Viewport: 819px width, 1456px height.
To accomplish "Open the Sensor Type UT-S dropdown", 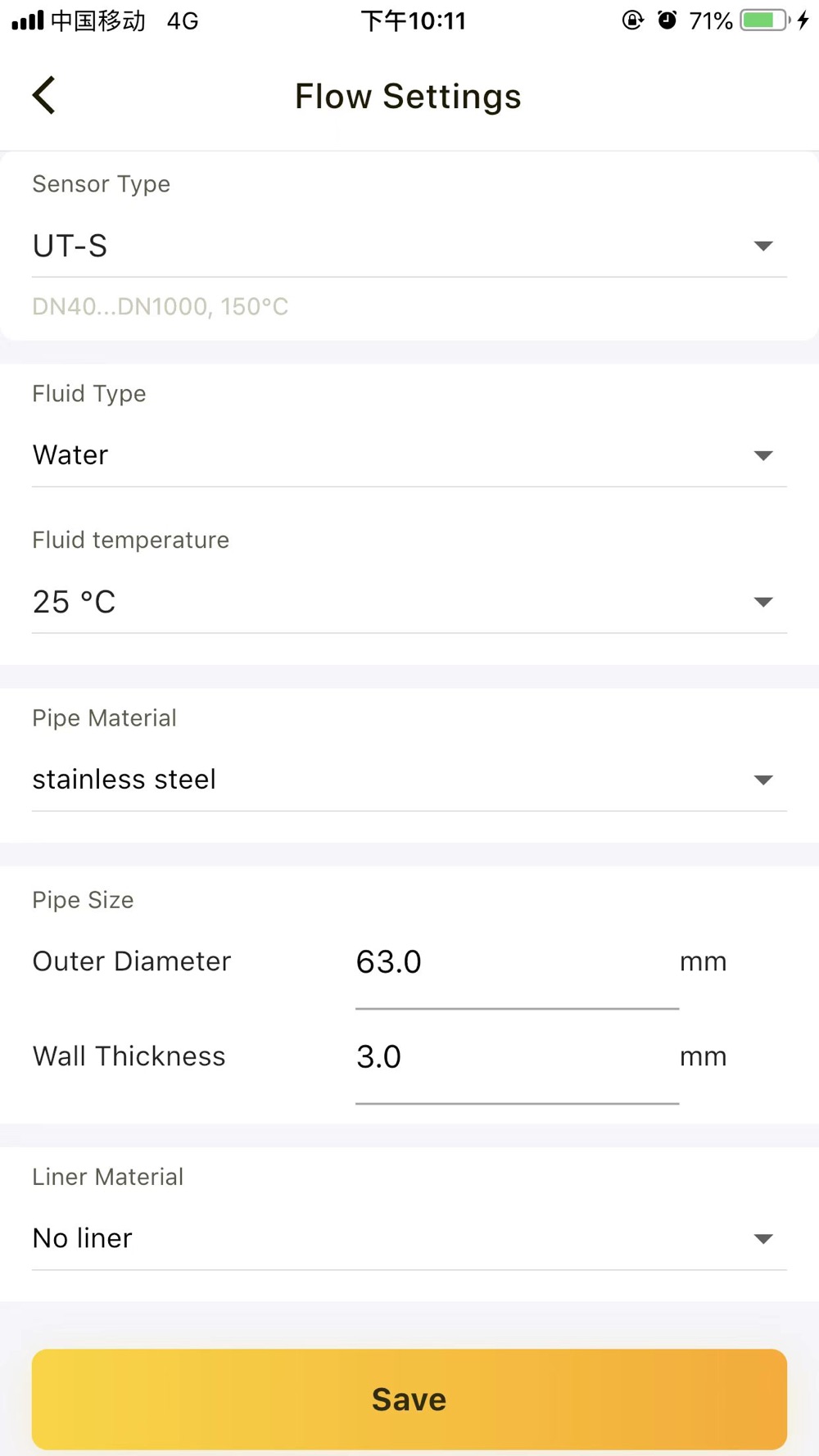I will point(409,246).
